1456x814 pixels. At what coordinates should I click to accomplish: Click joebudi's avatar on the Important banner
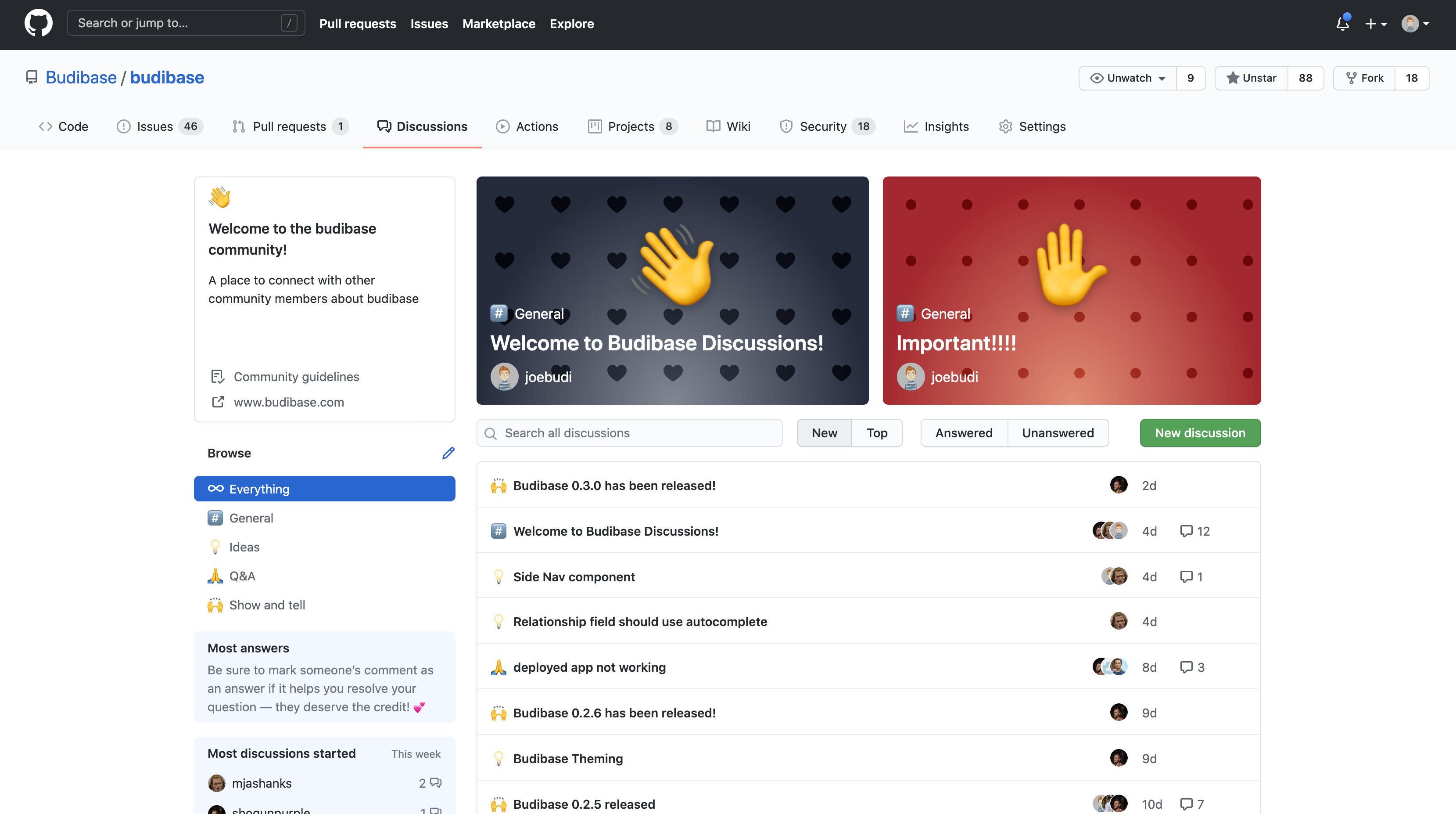[911, 376]
